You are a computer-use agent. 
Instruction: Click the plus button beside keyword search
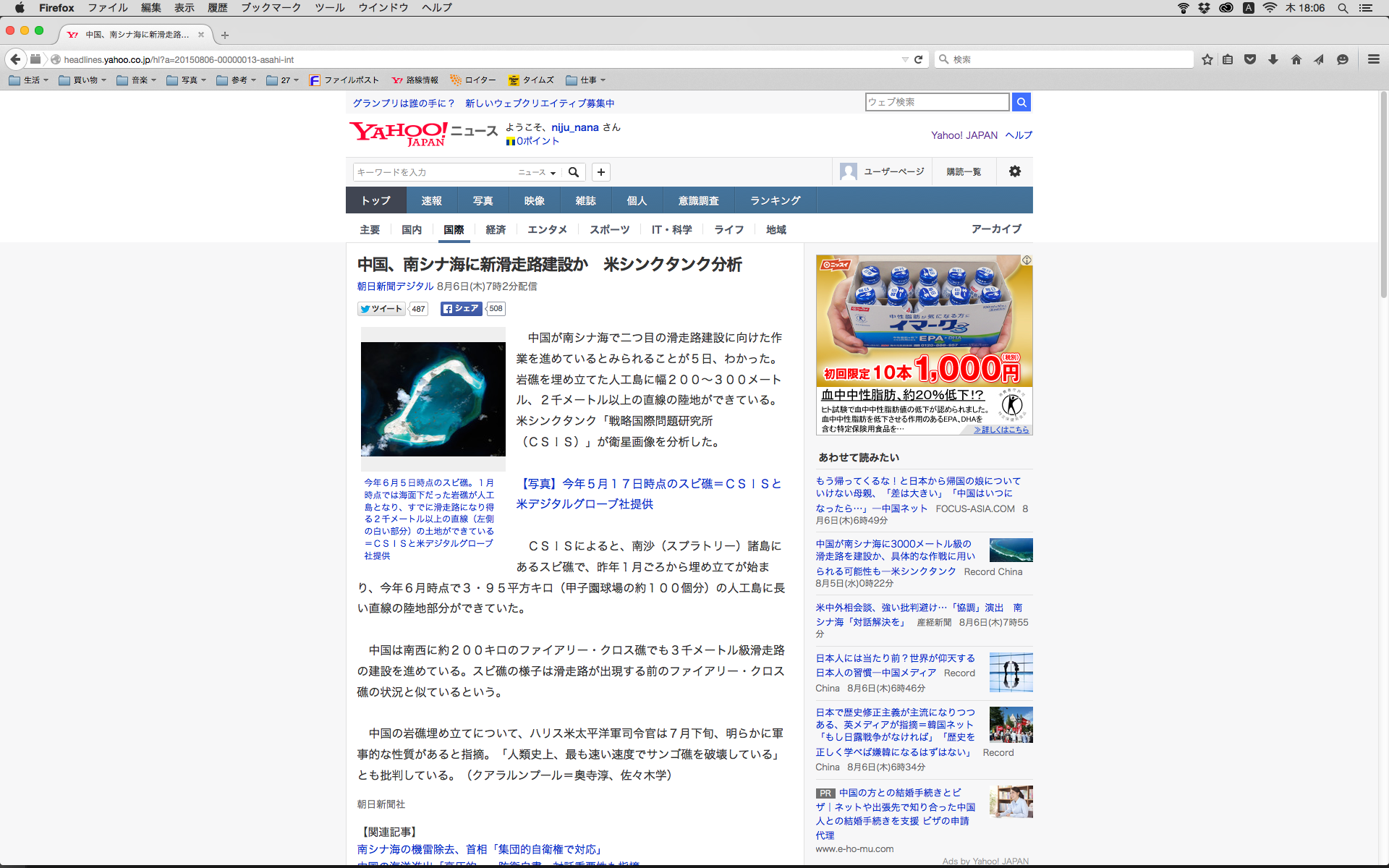[x=600, y=172]
